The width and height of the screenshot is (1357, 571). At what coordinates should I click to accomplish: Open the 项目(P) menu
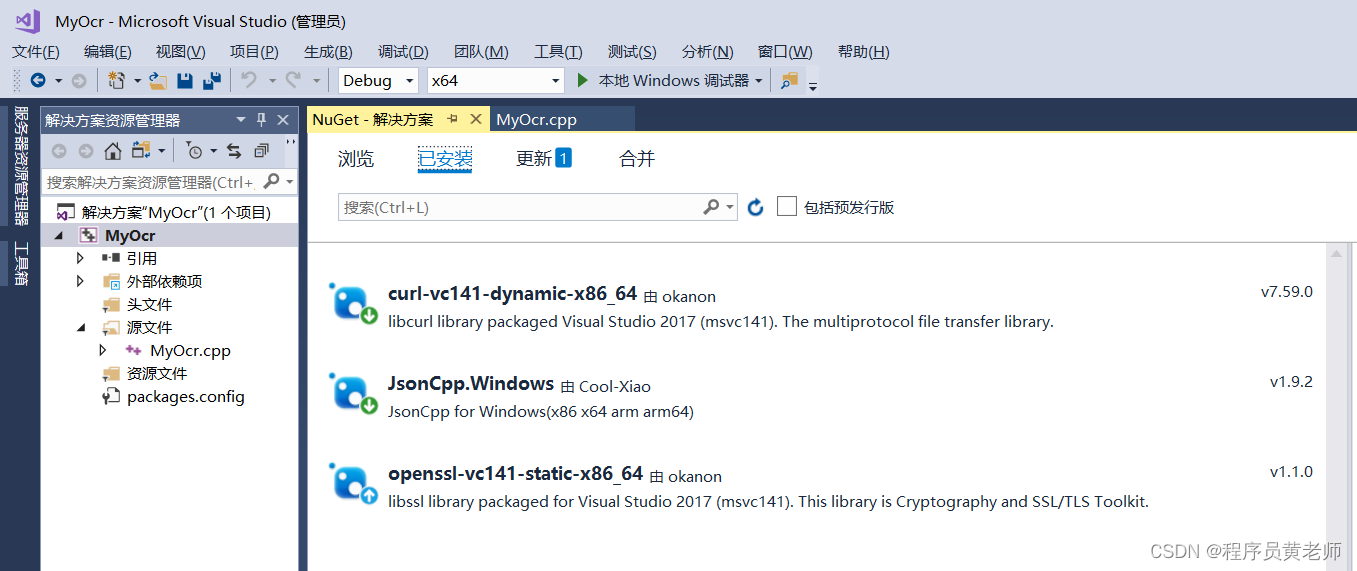[x=254, y=52]
